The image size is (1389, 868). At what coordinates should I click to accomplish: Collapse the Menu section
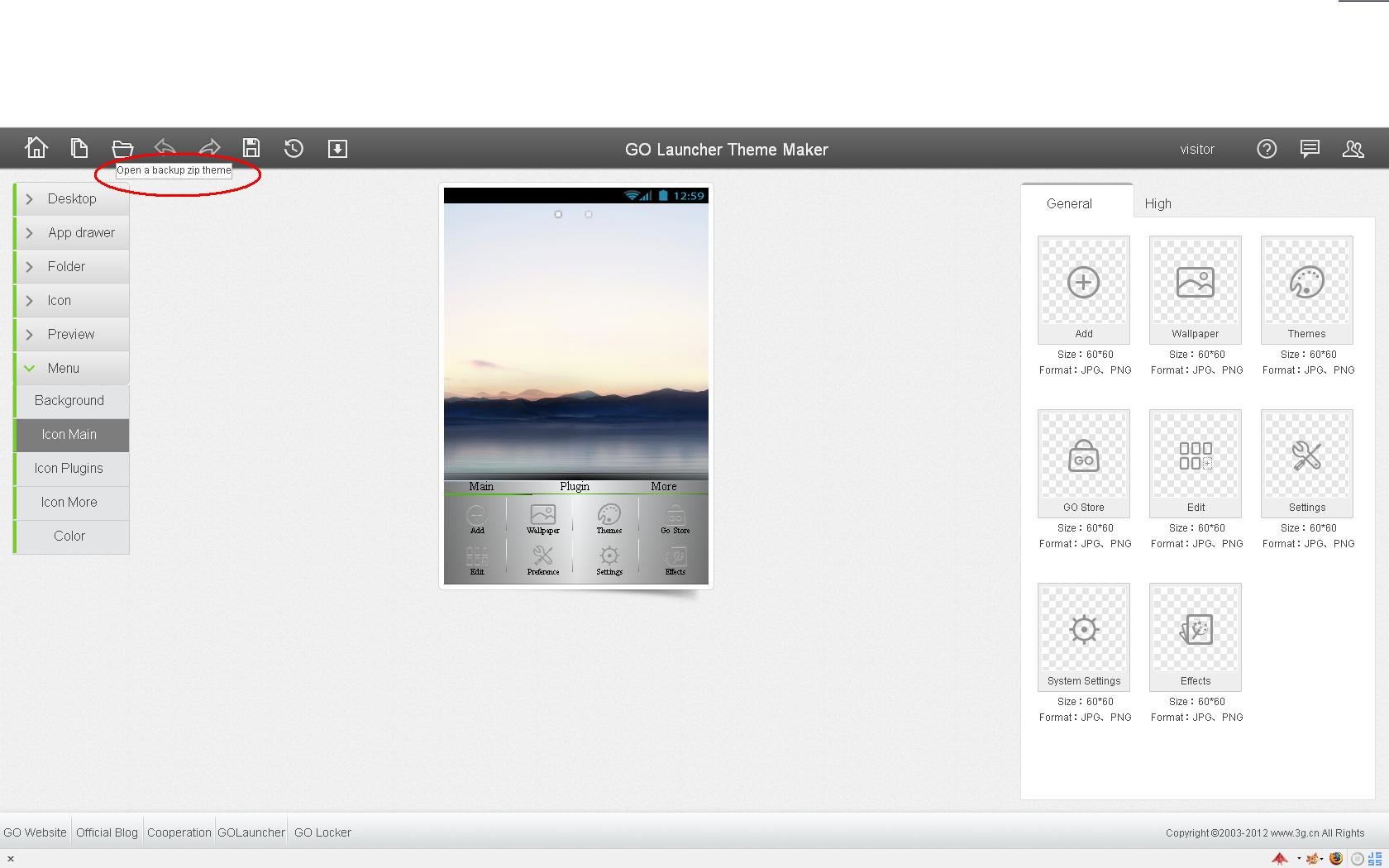click(72, 369)
